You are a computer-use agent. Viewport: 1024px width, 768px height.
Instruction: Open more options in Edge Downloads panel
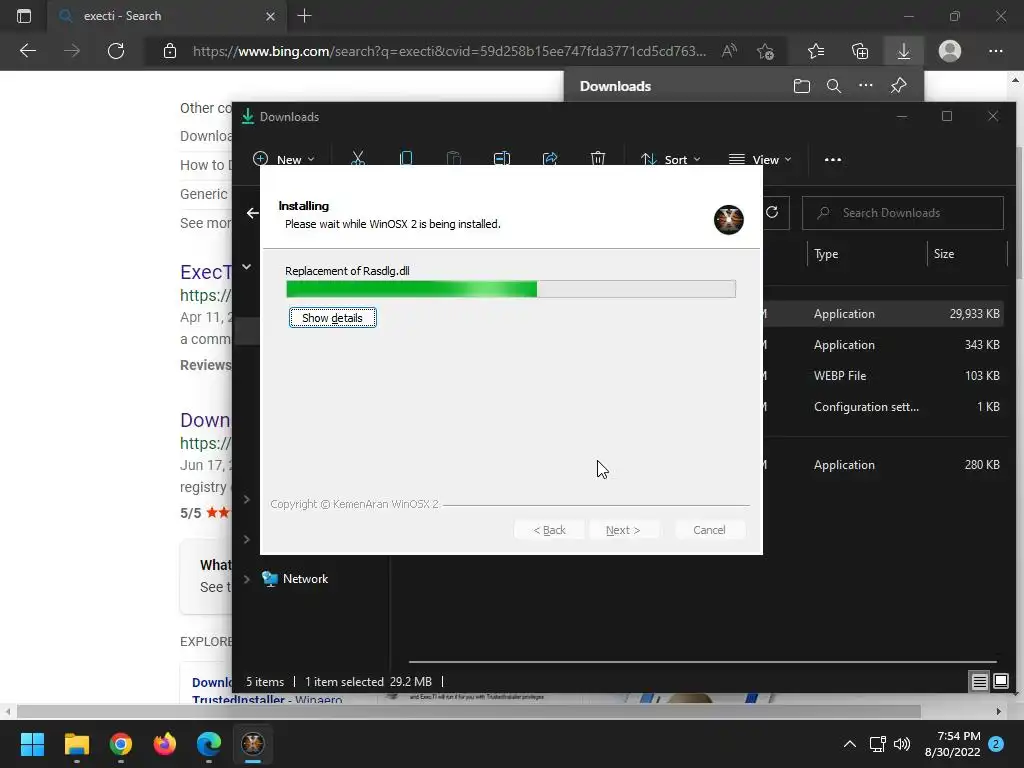(x=865, y=86)
